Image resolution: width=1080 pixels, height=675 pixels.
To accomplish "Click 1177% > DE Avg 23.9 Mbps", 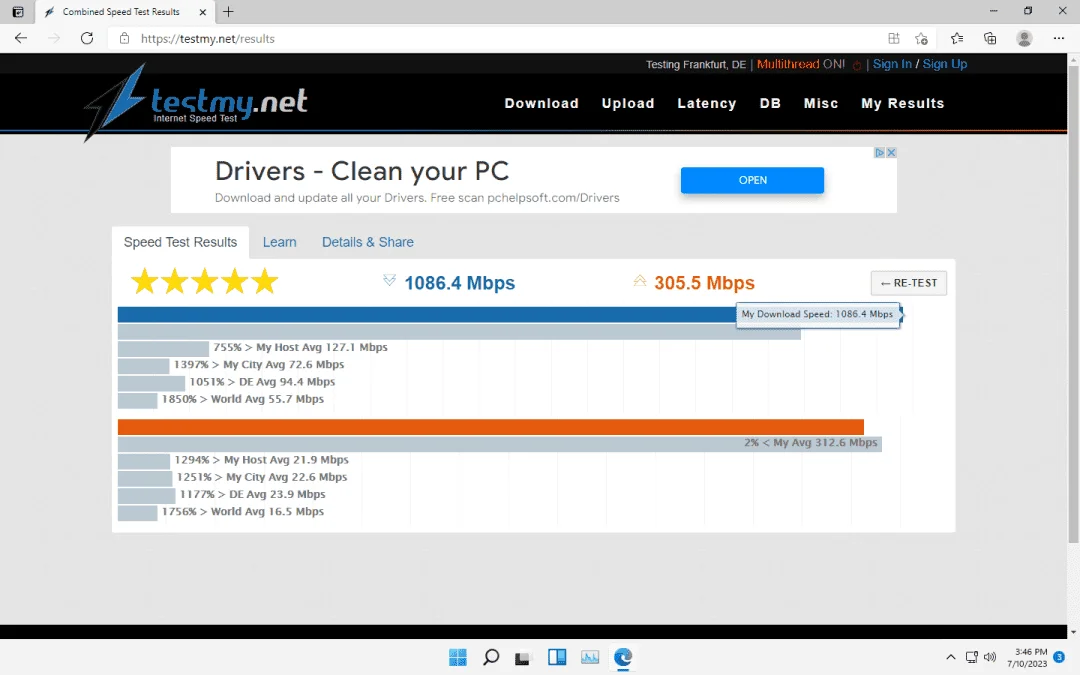I will pos(252,495).
